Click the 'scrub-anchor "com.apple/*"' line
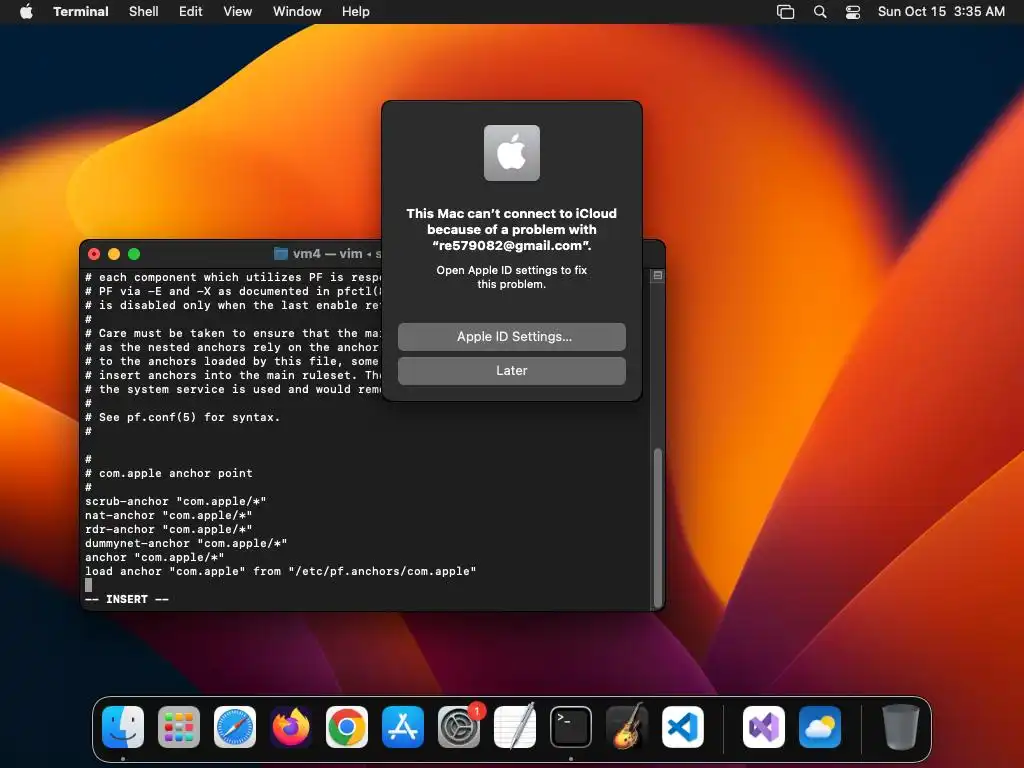The height and width of the screenshot is (768, 1024). pyautogui.click(x=176, y=502)
